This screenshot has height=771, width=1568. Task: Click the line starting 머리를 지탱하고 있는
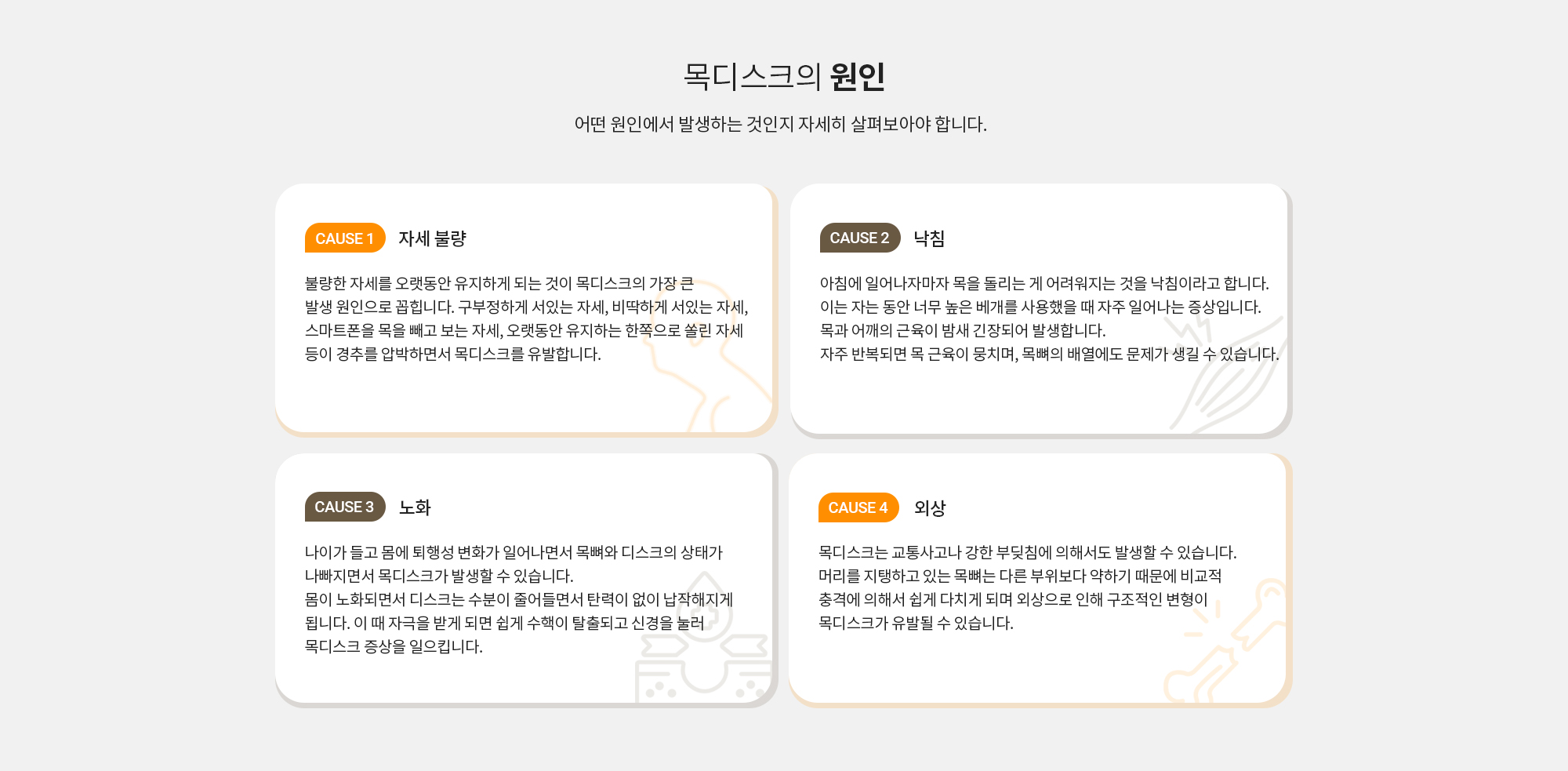(x=1020, y=576)
